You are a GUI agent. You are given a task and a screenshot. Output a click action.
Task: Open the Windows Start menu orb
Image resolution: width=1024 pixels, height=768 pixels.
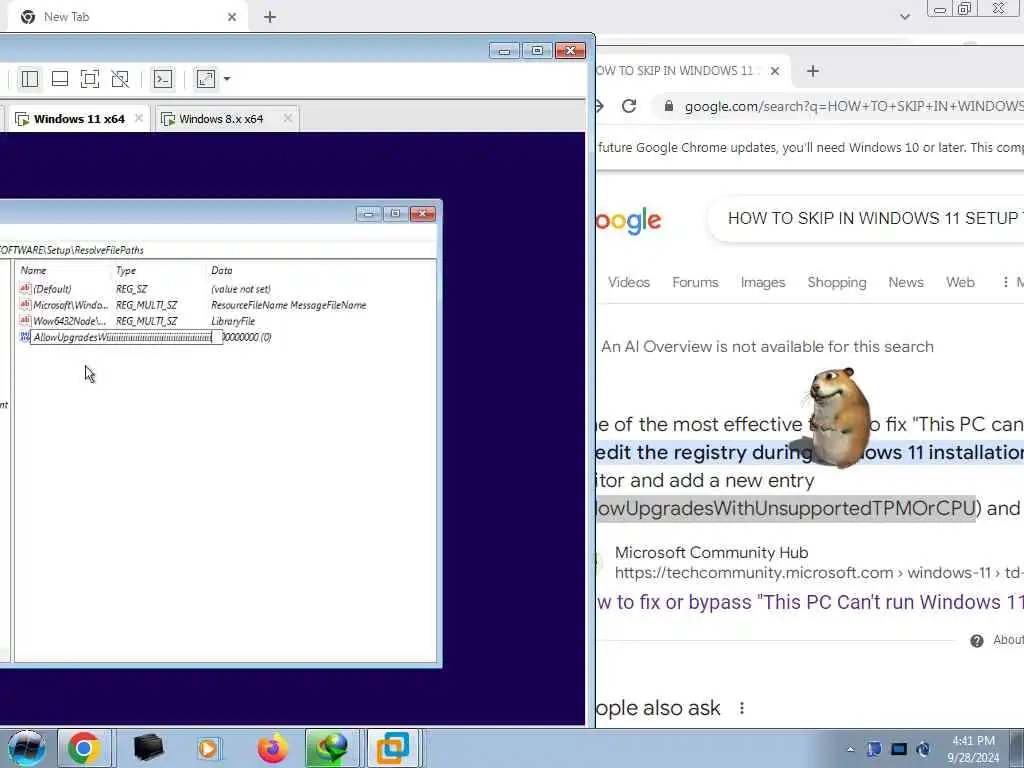pyautogui.click(x=27, y=748)
